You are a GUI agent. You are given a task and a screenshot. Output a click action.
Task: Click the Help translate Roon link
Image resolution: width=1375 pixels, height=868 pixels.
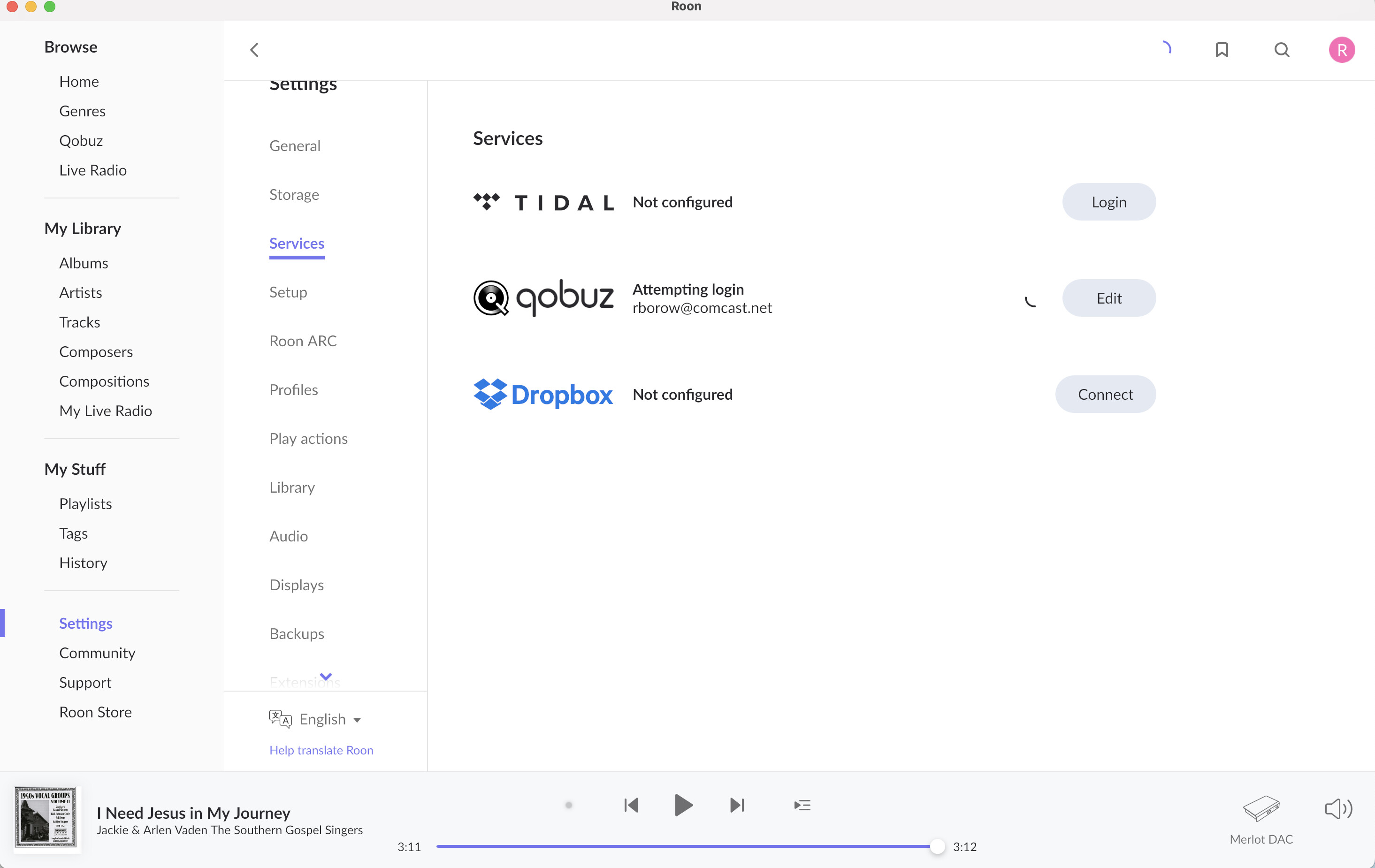tap(321, 750)
